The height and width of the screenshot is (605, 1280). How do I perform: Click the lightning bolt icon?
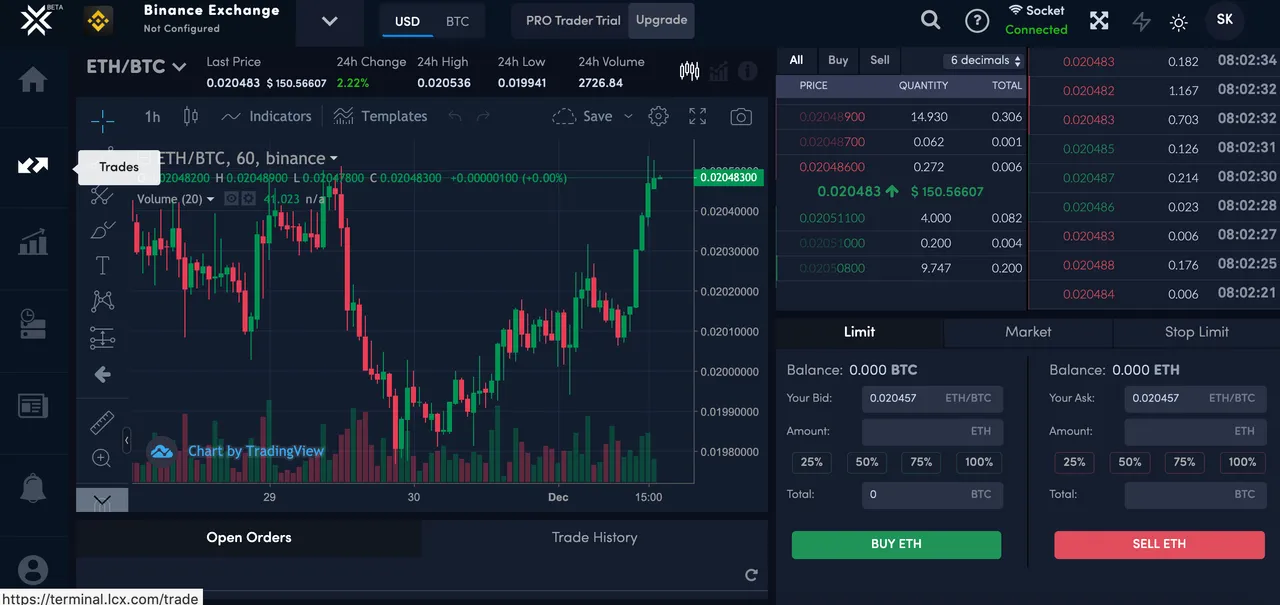(x=1141, y=21)
